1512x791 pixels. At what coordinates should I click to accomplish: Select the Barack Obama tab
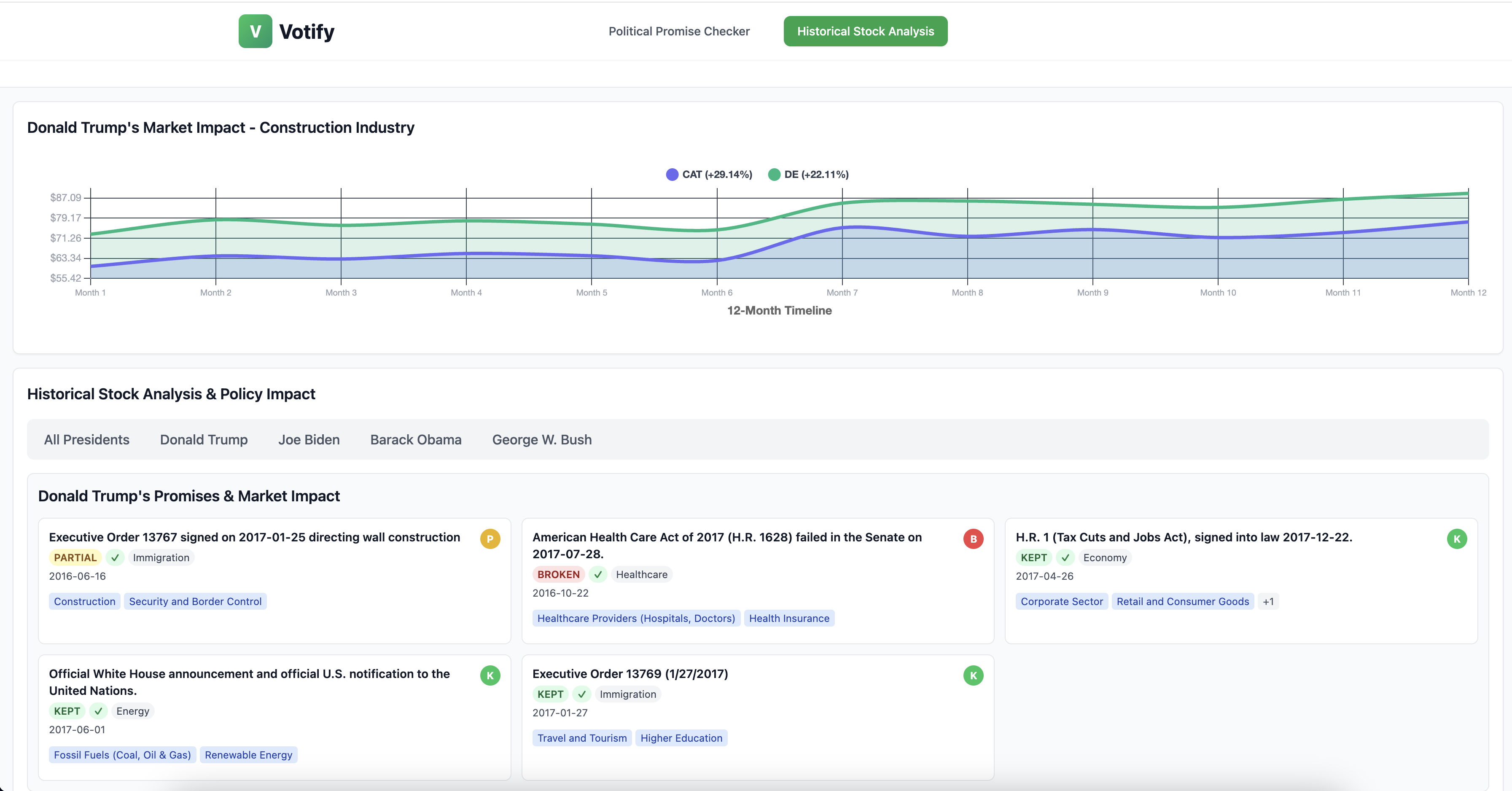(416, 439)
